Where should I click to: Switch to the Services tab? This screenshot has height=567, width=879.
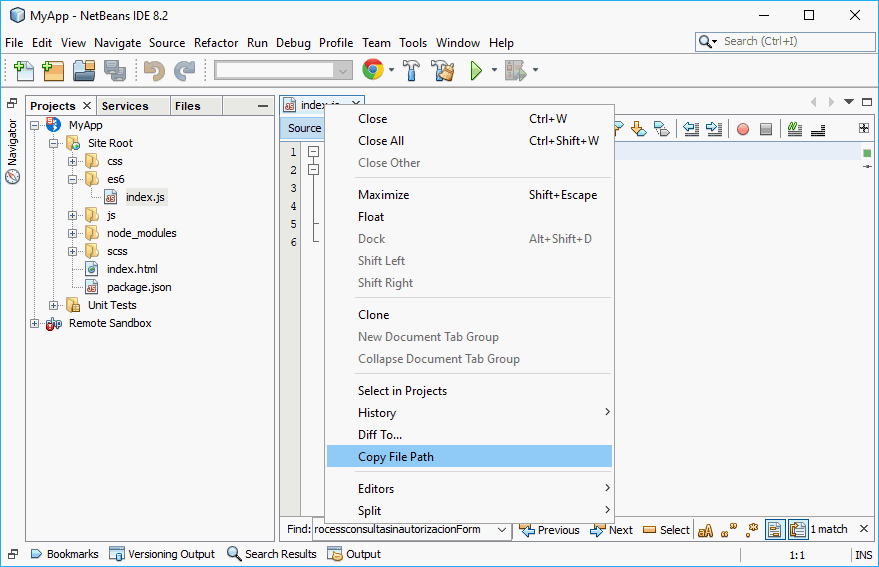[125, 106]
